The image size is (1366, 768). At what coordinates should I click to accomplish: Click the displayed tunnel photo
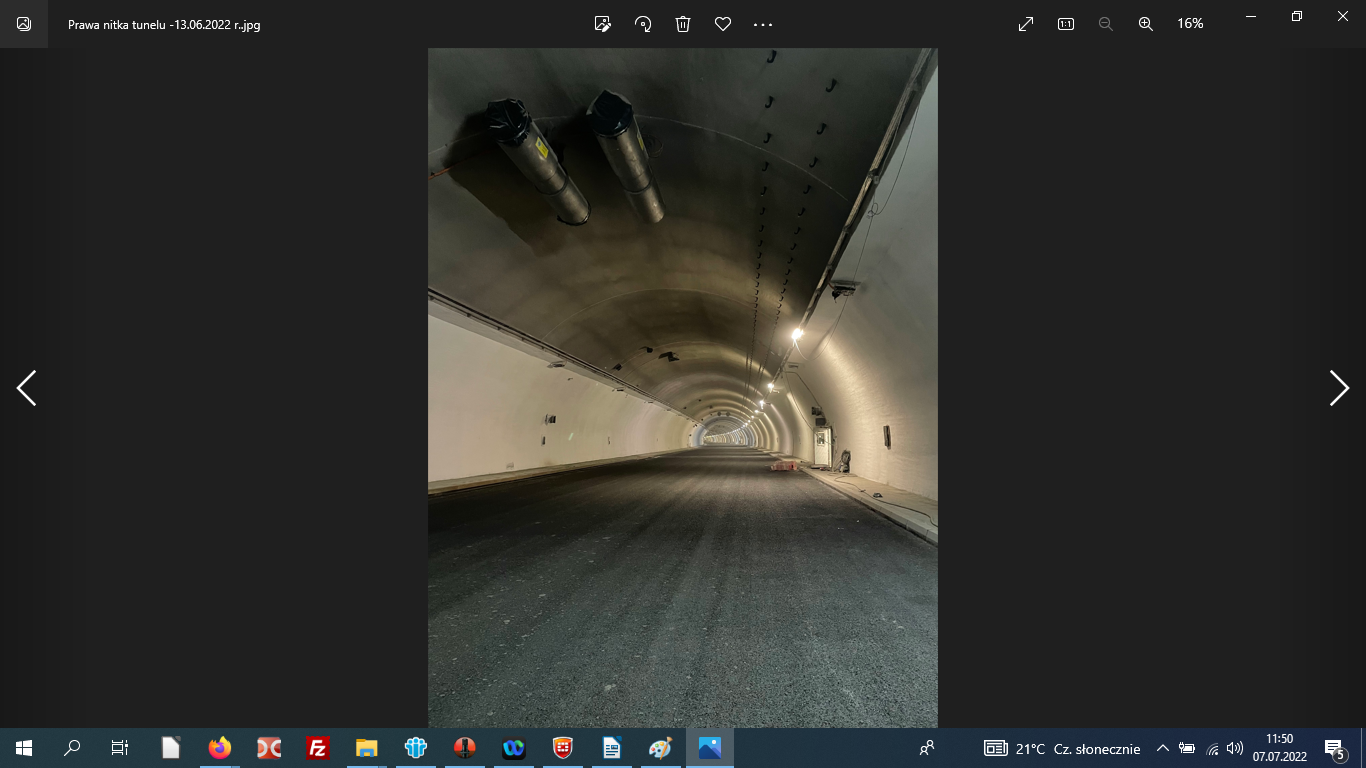pyautogui.click(x=683, y=388)
